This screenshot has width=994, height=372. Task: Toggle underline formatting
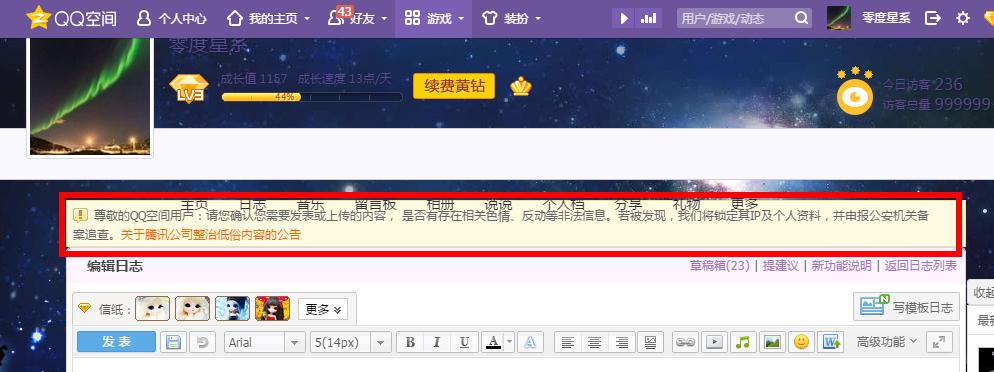pyautogui.click(x=464, y=342)
